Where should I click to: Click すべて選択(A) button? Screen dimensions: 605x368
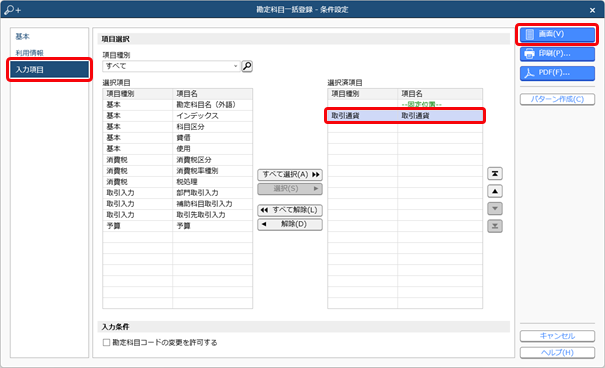coord(290,175)
